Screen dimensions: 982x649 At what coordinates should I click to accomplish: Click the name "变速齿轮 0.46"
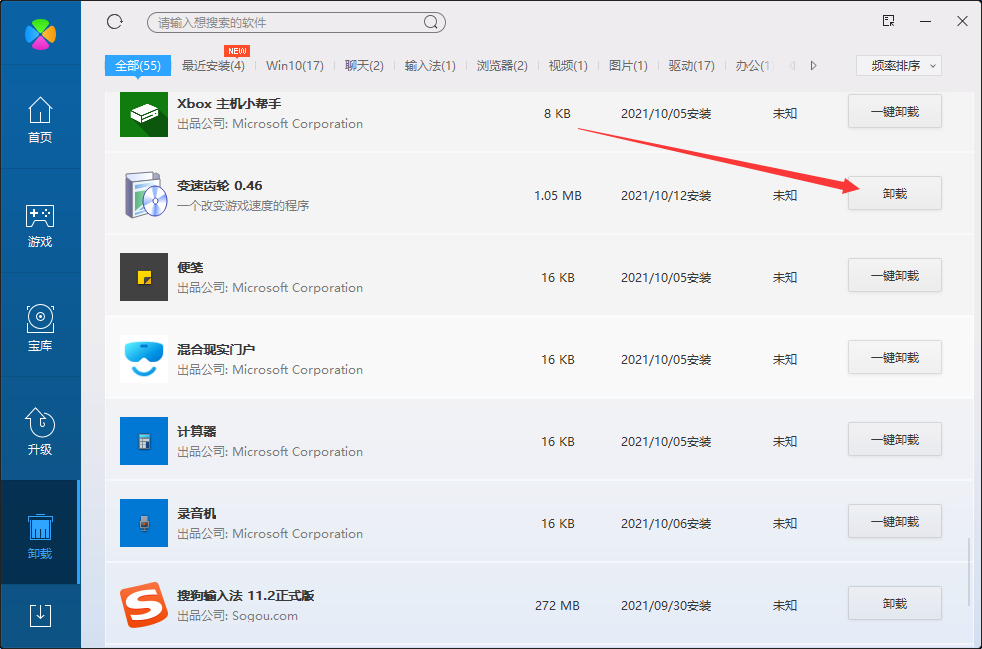[x=220, y=185]
